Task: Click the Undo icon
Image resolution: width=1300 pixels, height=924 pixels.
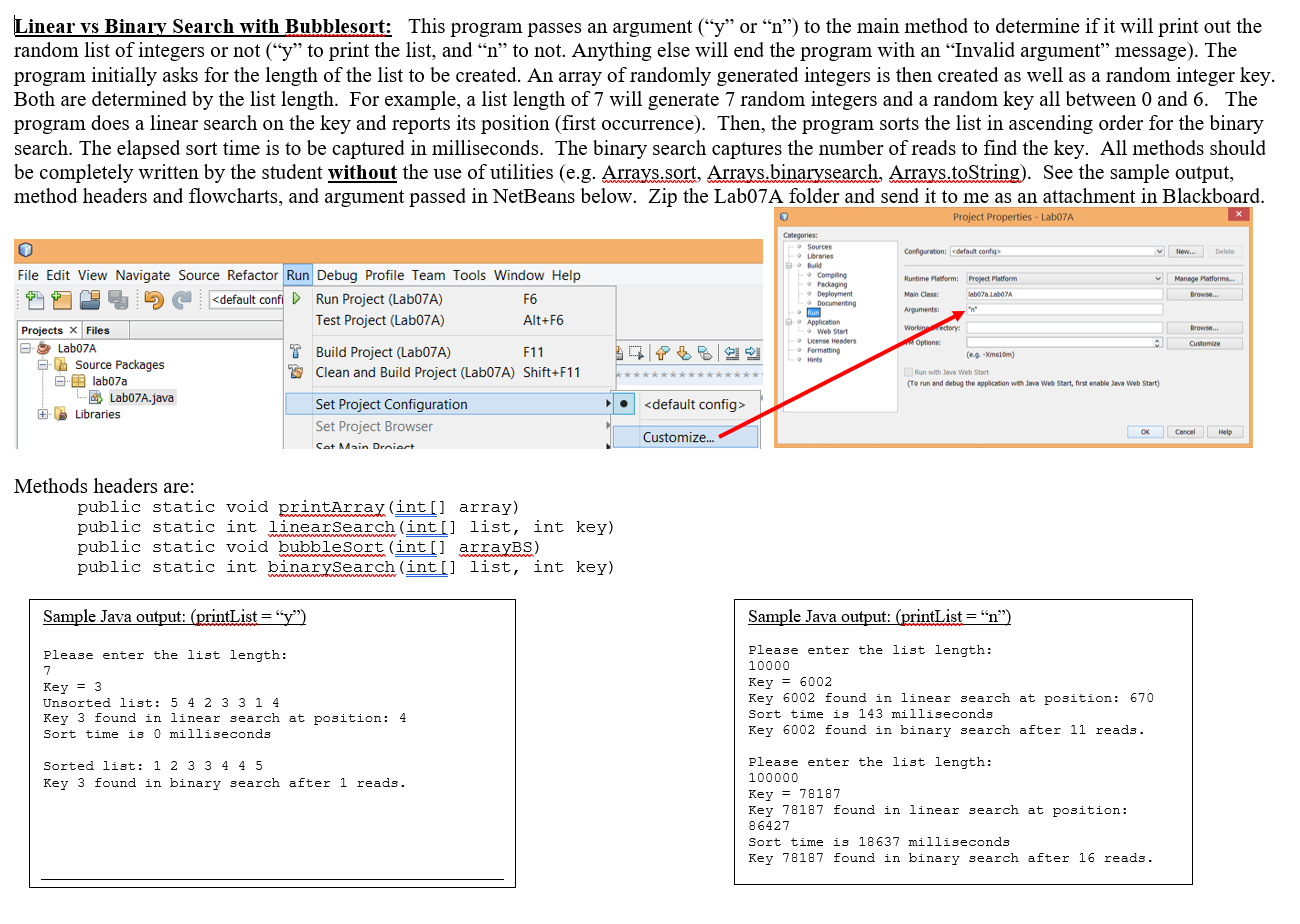Action: 153,302
